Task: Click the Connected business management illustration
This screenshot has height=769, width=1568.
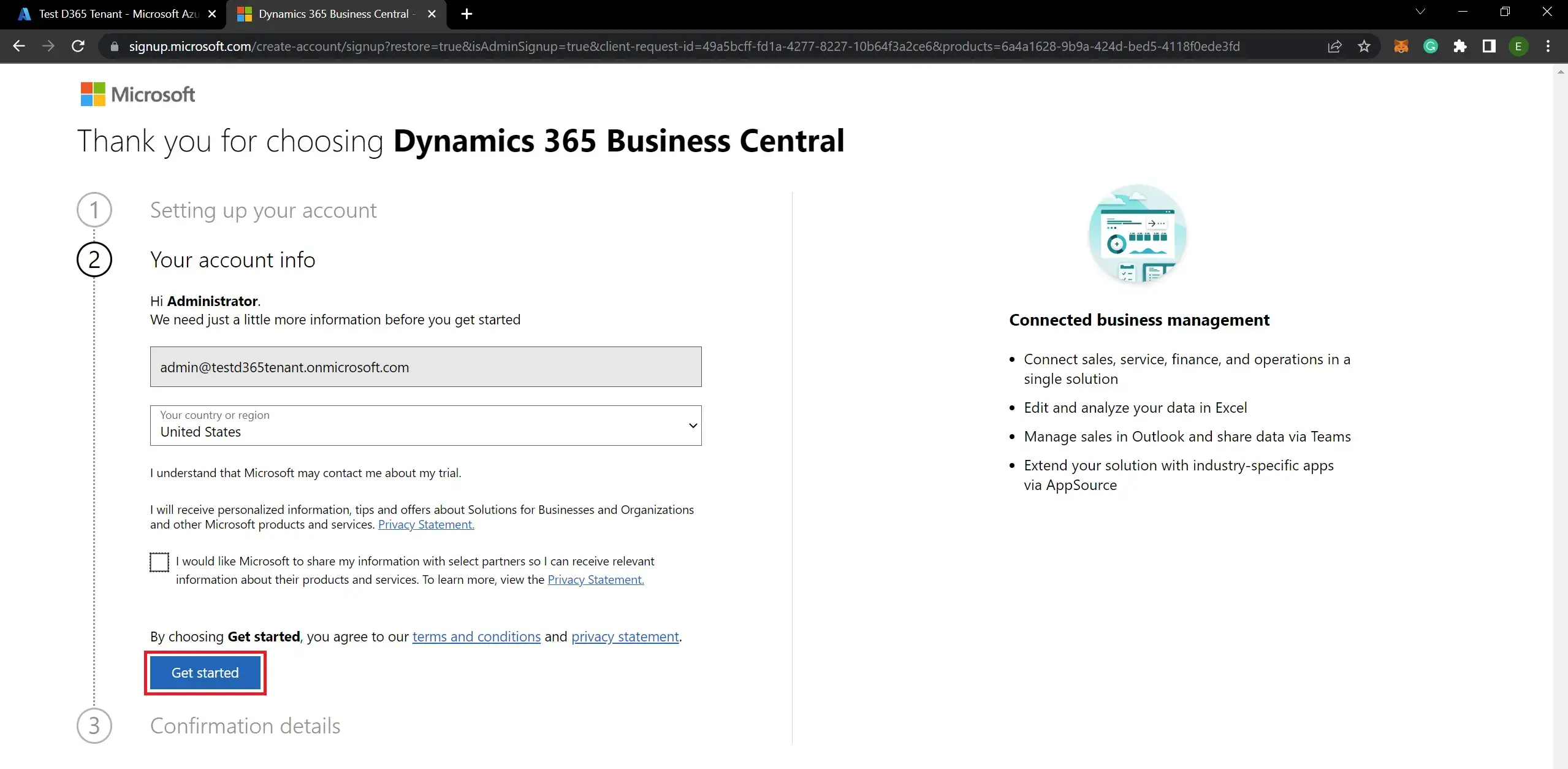Action: [x=1137, y=234]
